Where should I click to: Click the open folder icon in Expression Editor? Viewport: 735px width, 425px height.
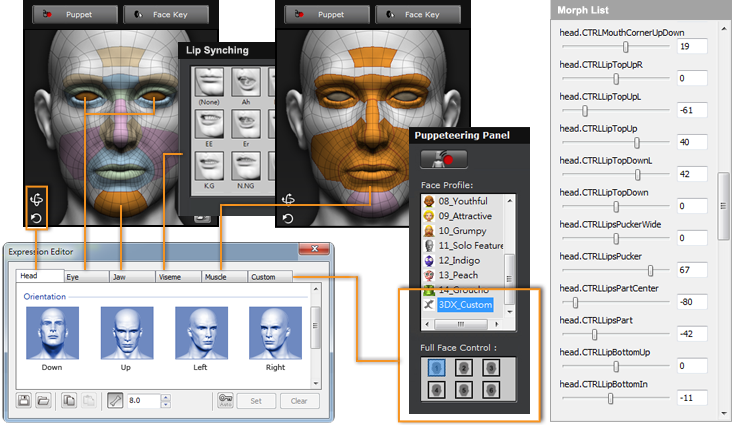[43, 401]
